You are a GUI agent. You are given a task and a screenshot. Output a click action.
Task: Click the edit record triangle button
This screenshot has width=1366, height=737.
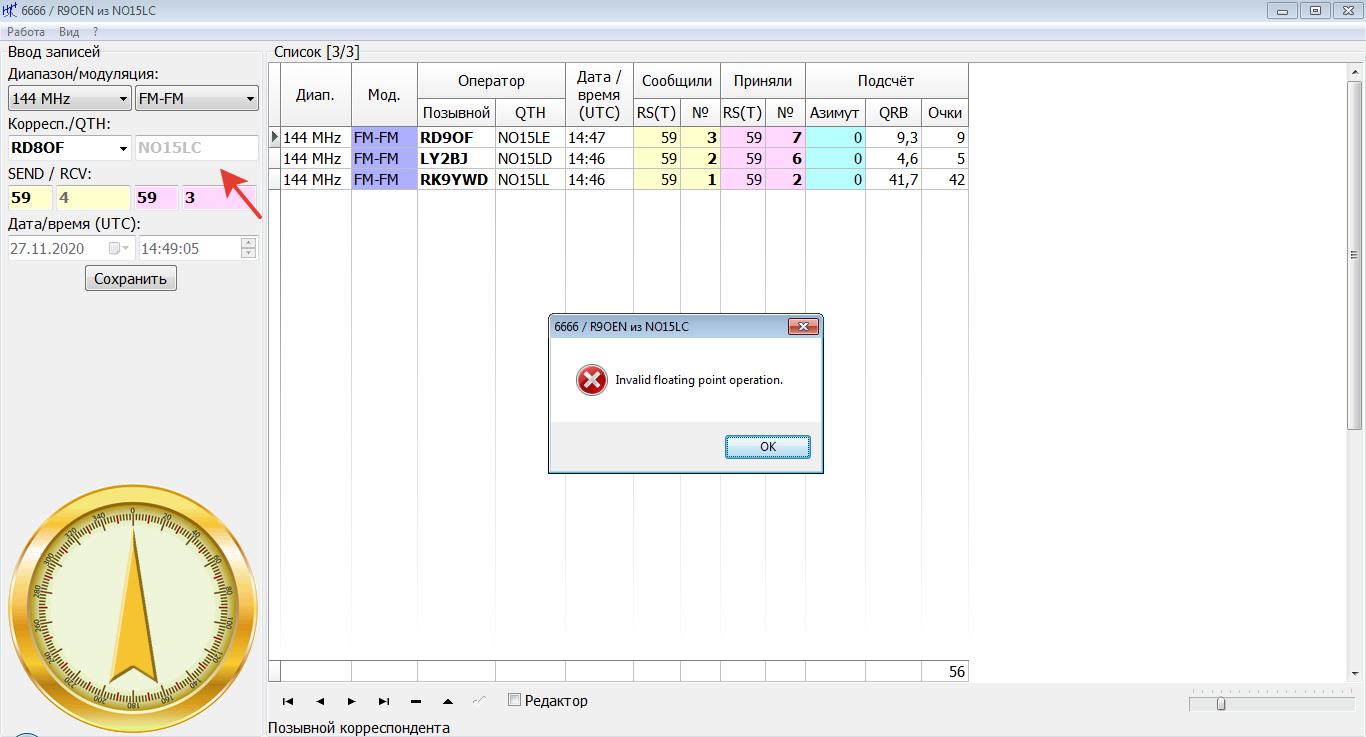(448, 701)
